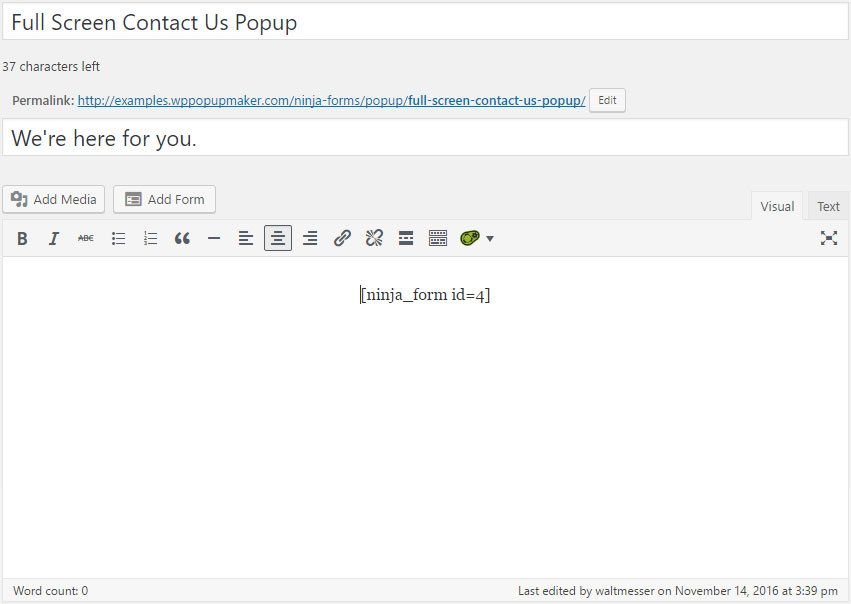This screenshot has height=604, width=851.
Task: Click the Add Form button
Action: (164, 199)
